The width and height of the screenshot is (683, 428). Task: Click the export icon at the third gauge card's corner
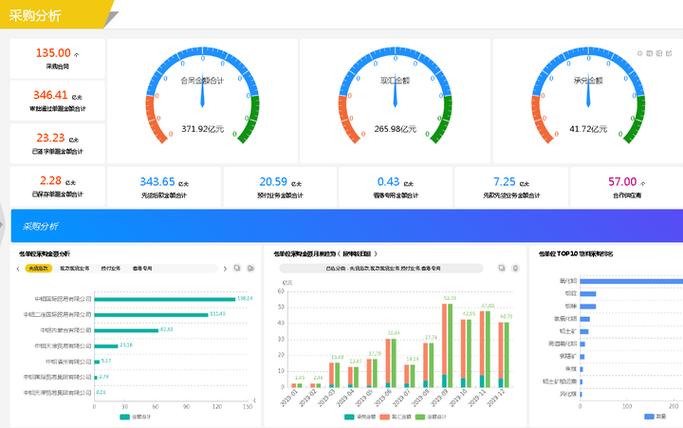point(669,53)
